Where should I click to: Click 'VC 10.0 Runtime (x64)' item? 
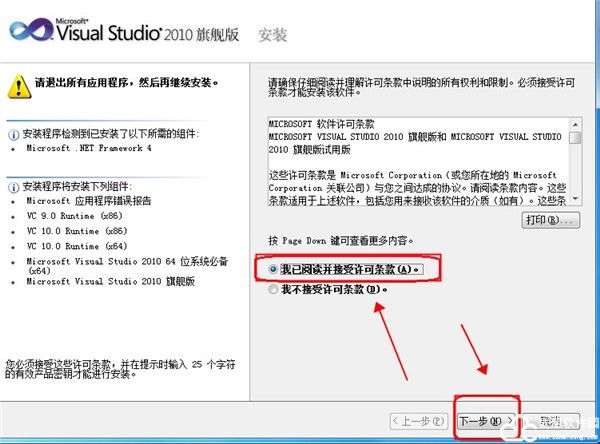77,246
